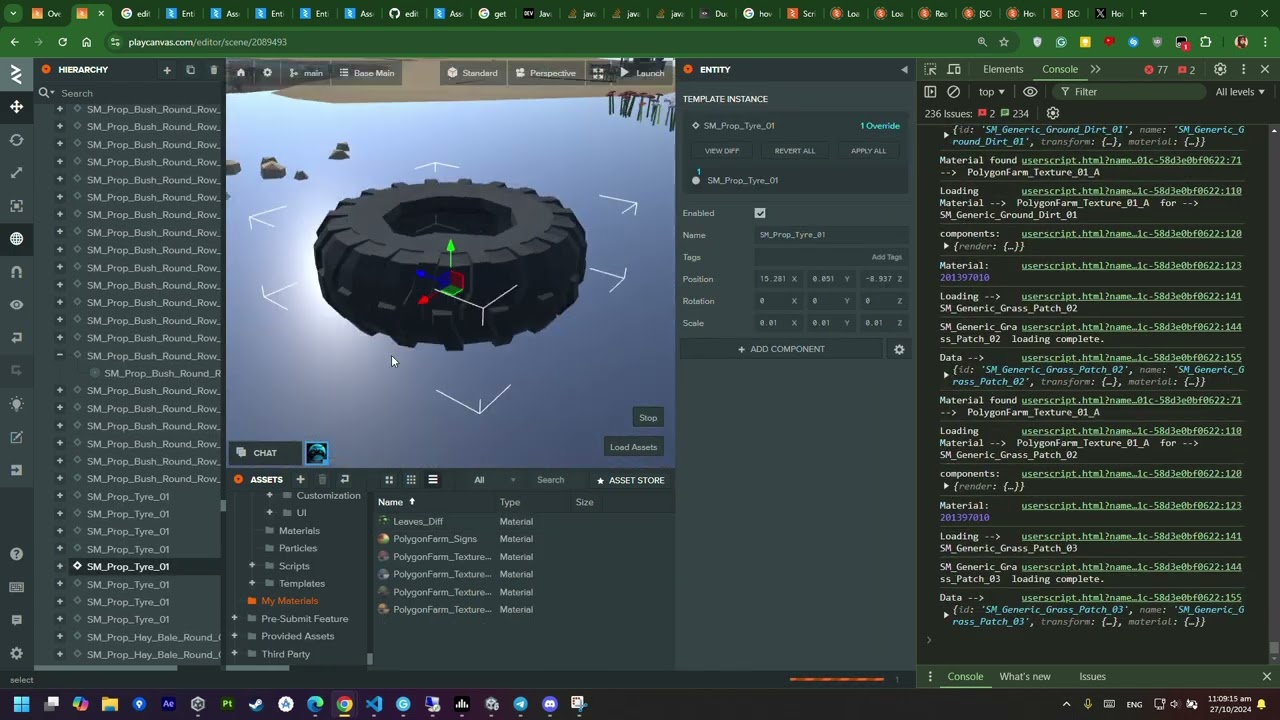Toggle viewport fullscreen icon

pyautogui.click(x=598, y=73)
